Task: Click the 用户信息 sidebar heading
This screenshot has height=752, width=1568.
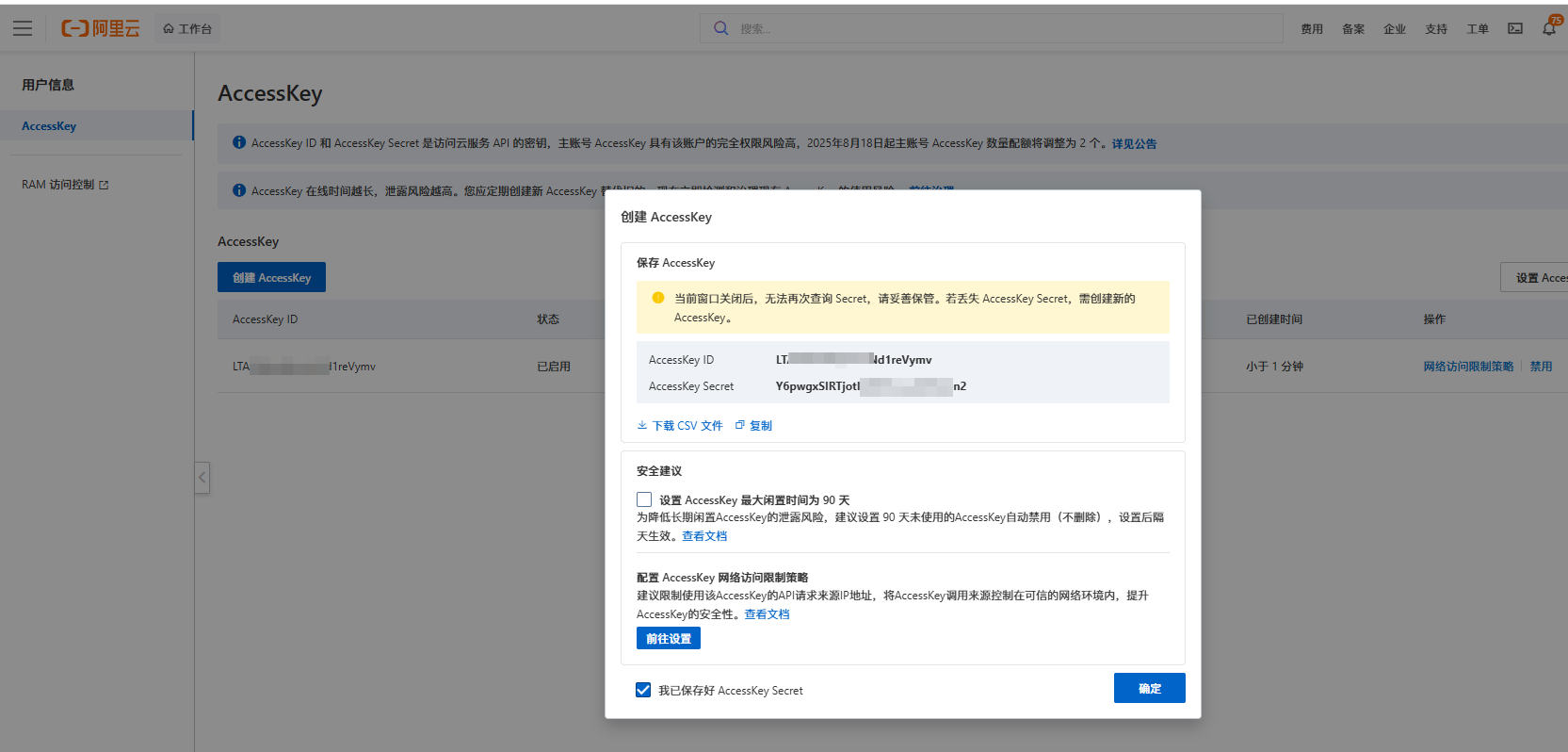Action: pos(48,85)
